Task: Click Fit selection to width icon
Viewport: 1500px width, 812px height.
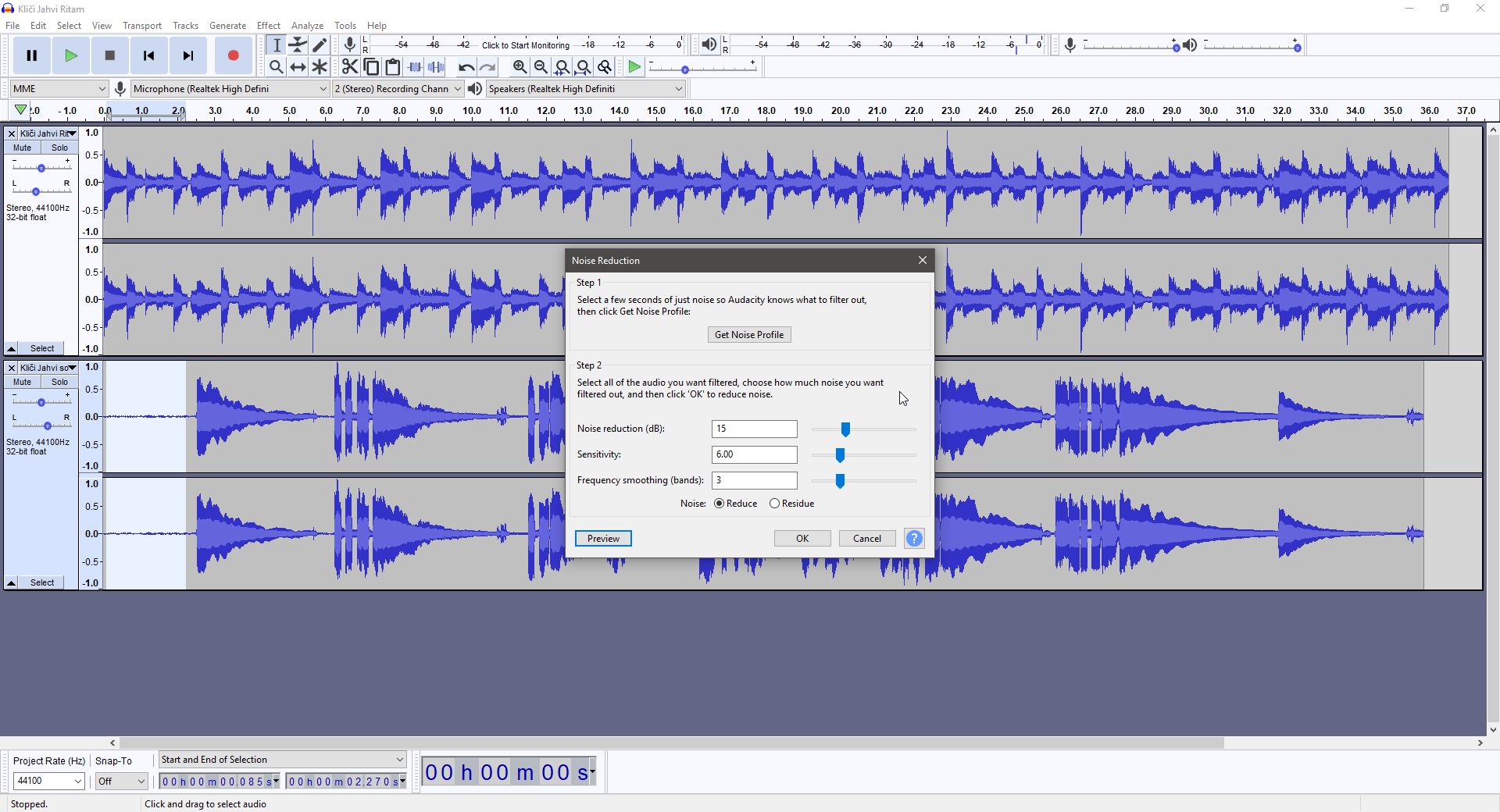Action: tap(562, 67)
